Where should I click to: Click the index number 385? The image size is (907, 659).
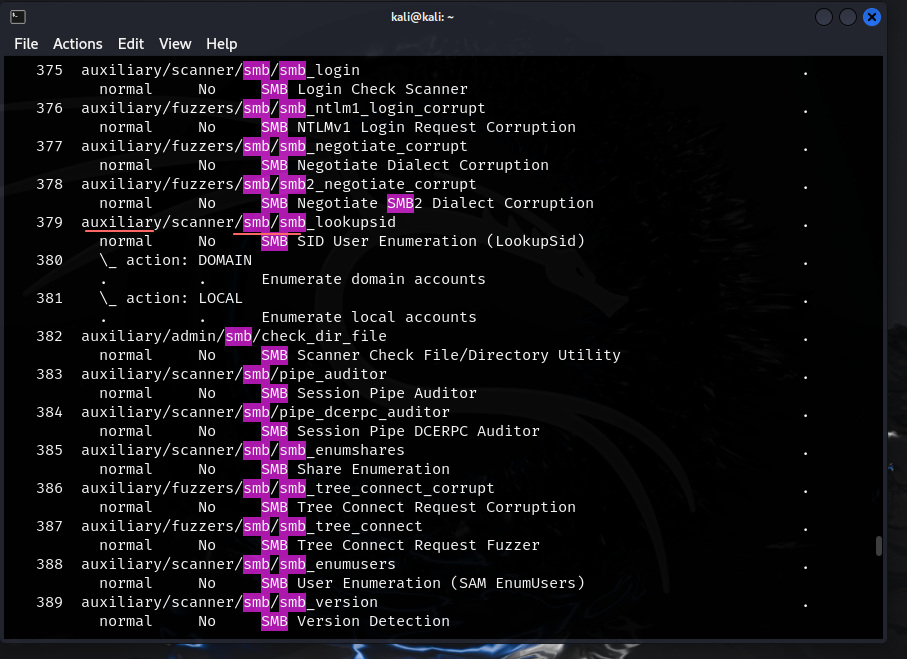click(50, 451)
